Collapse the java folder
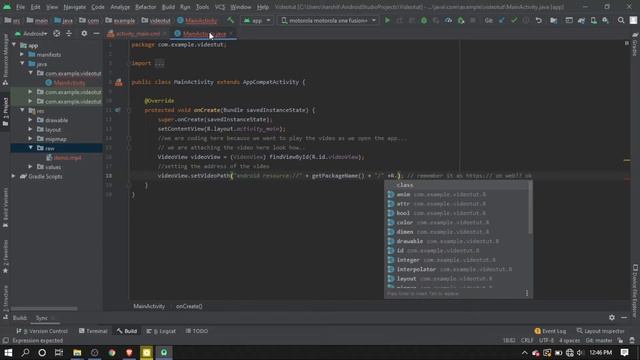 point(22,64)
